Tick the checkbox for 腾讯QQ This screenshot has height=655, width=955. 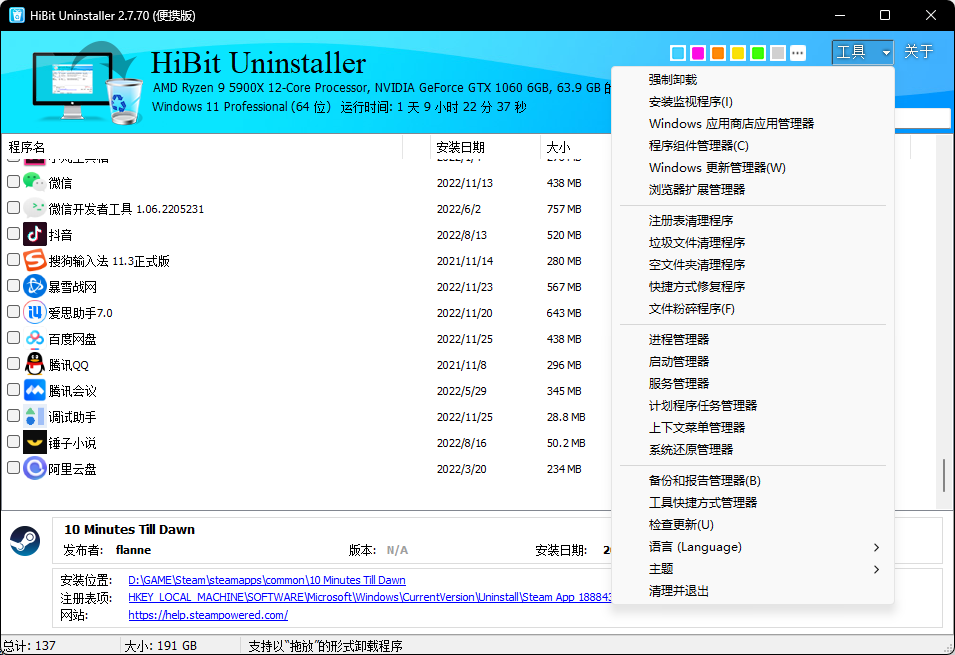(13, 364)
